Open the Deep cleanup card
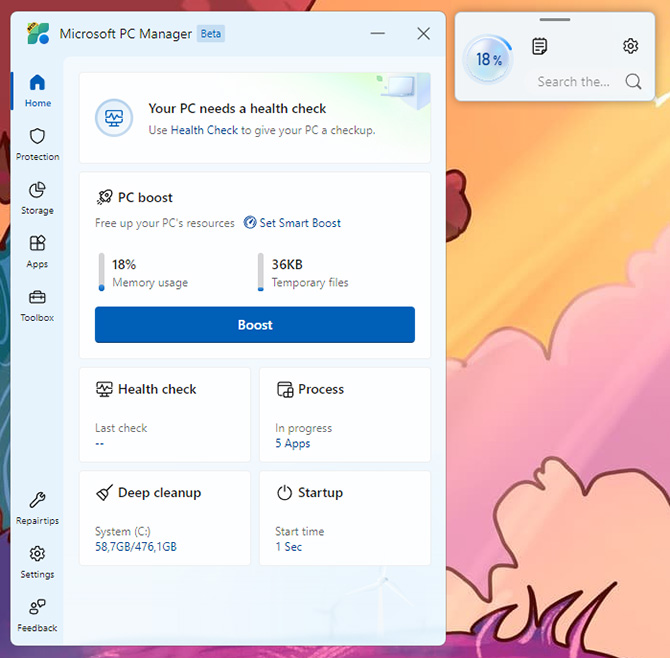 165,518
